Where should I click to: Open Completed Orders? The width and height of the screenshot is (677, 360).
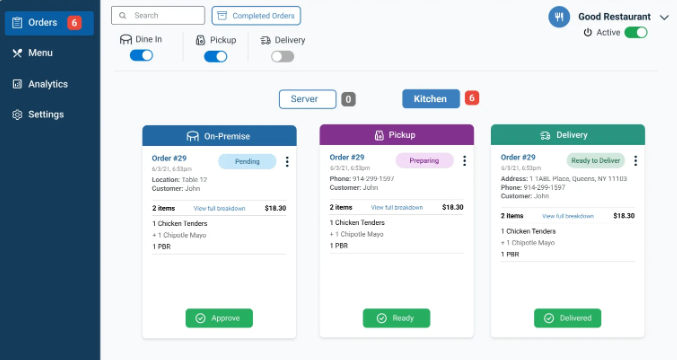pyautogui.click(x=256, y=16)
